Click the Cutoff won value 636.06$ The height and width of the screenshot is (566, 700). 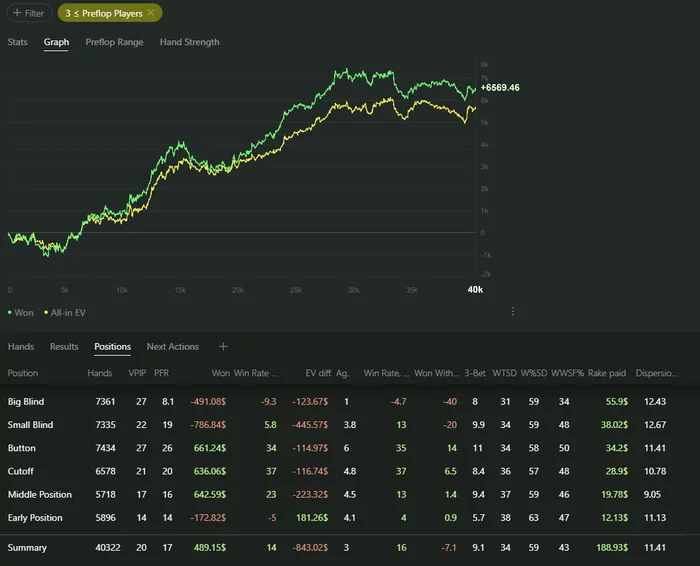210,471
